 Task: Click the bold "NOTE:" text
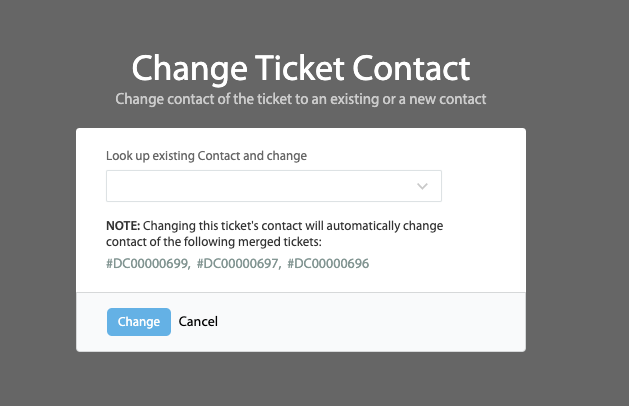(x=125, y=226)
